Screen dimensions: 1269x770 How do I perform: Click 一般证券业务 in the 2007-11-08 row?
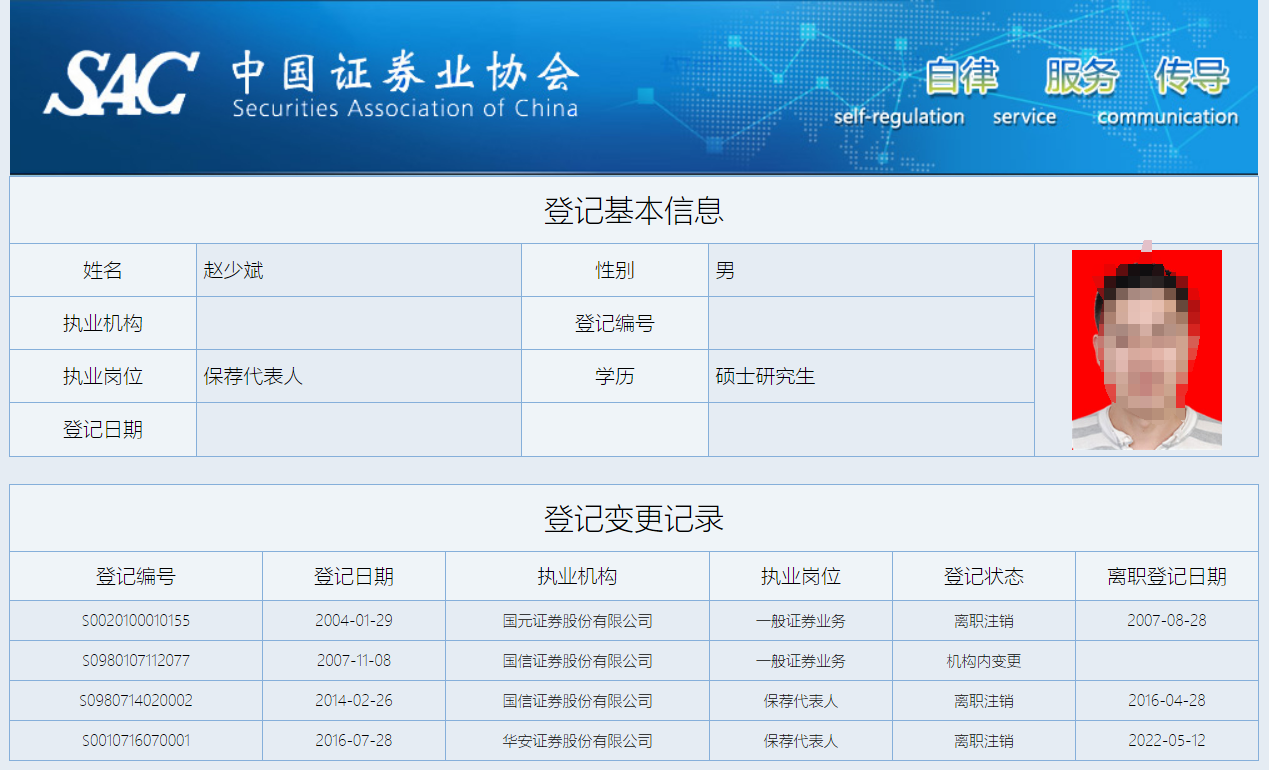pos(801,660)
